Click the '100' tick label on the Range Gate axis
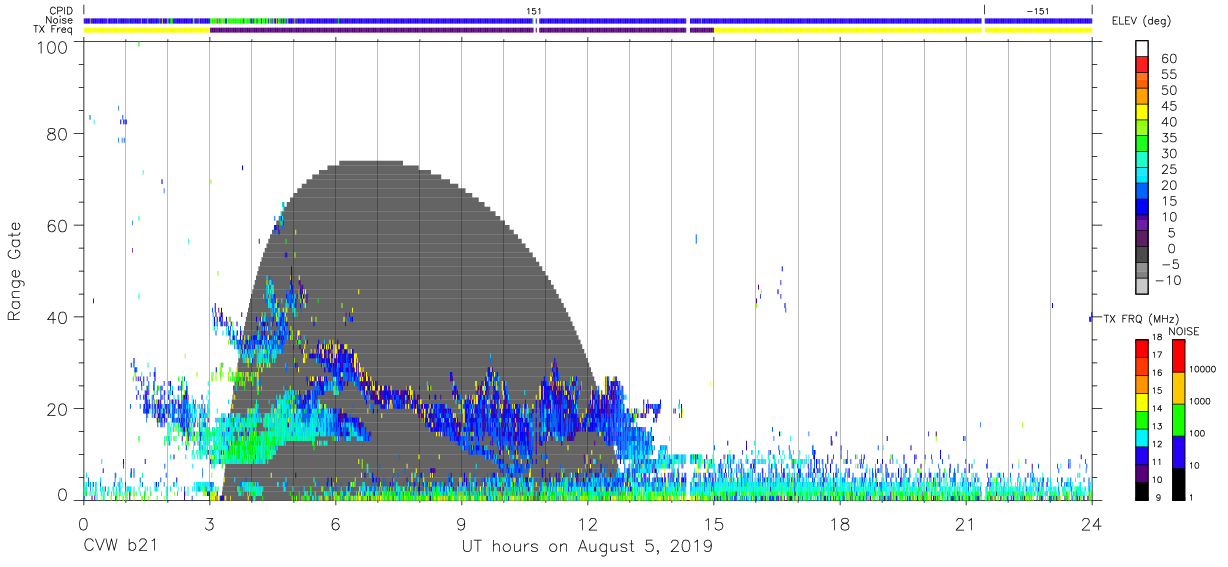The width and height of the screenshot is (1228, 567). click(52, 46)
